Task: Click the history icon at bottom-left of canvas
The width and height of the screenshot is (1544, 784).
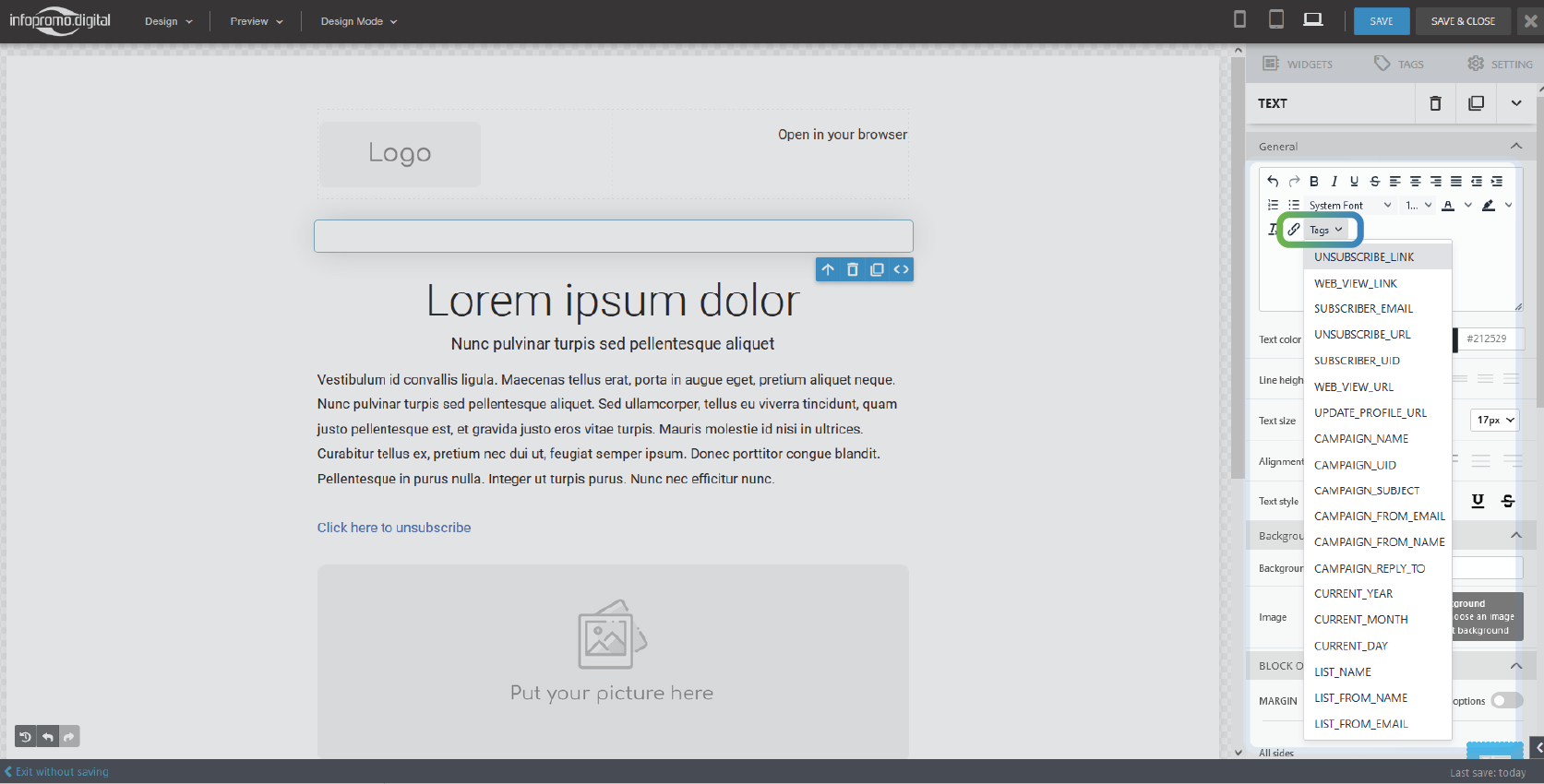Action: (x=25, y=736)
